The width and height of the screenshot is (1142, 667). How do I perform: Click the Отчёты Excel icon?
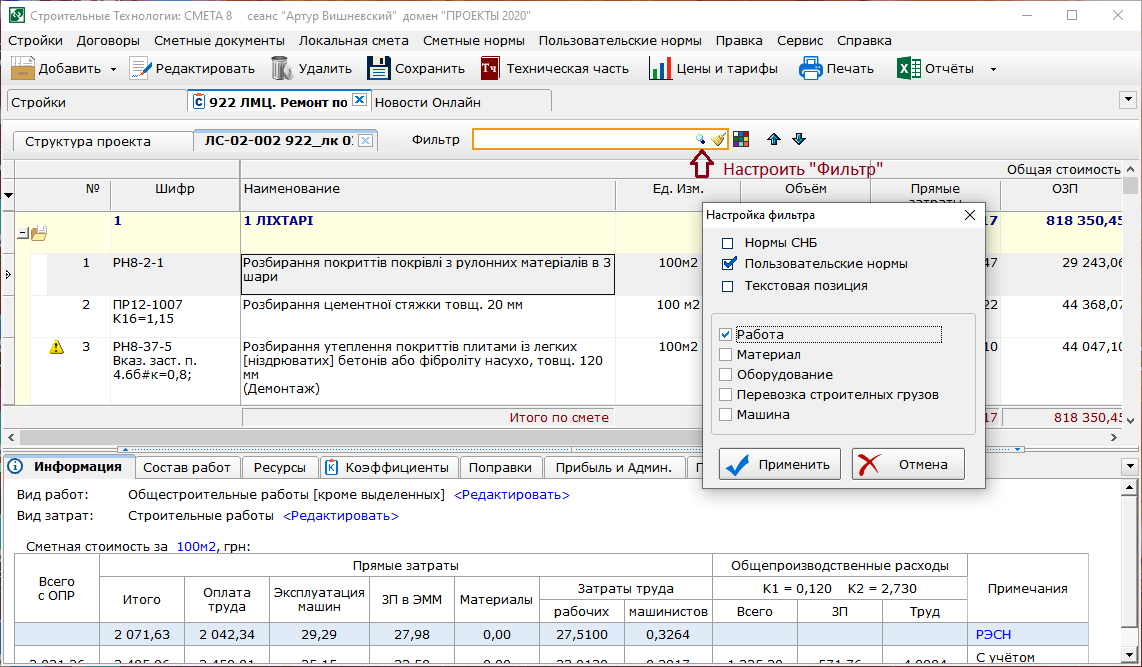[908, 69]
